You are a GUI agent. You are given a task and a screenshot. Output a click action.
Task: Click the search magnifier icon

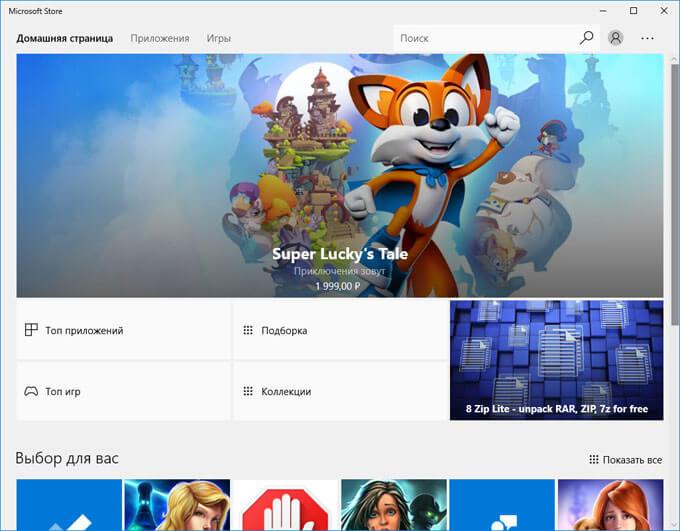(586, 38)
